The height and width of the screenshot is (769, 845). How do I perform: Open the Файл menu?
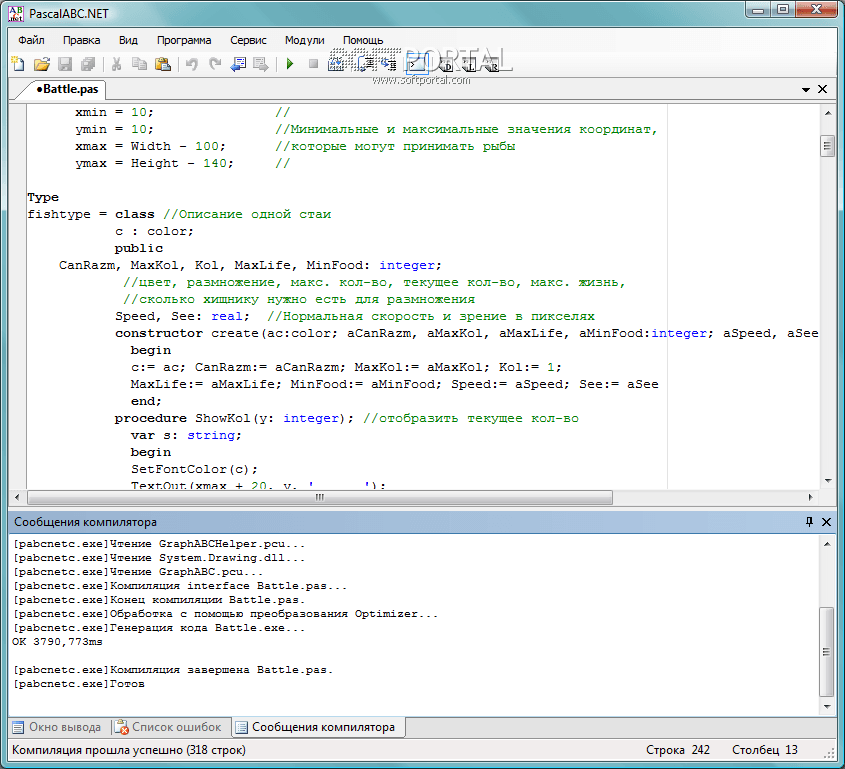click(31, 40)
